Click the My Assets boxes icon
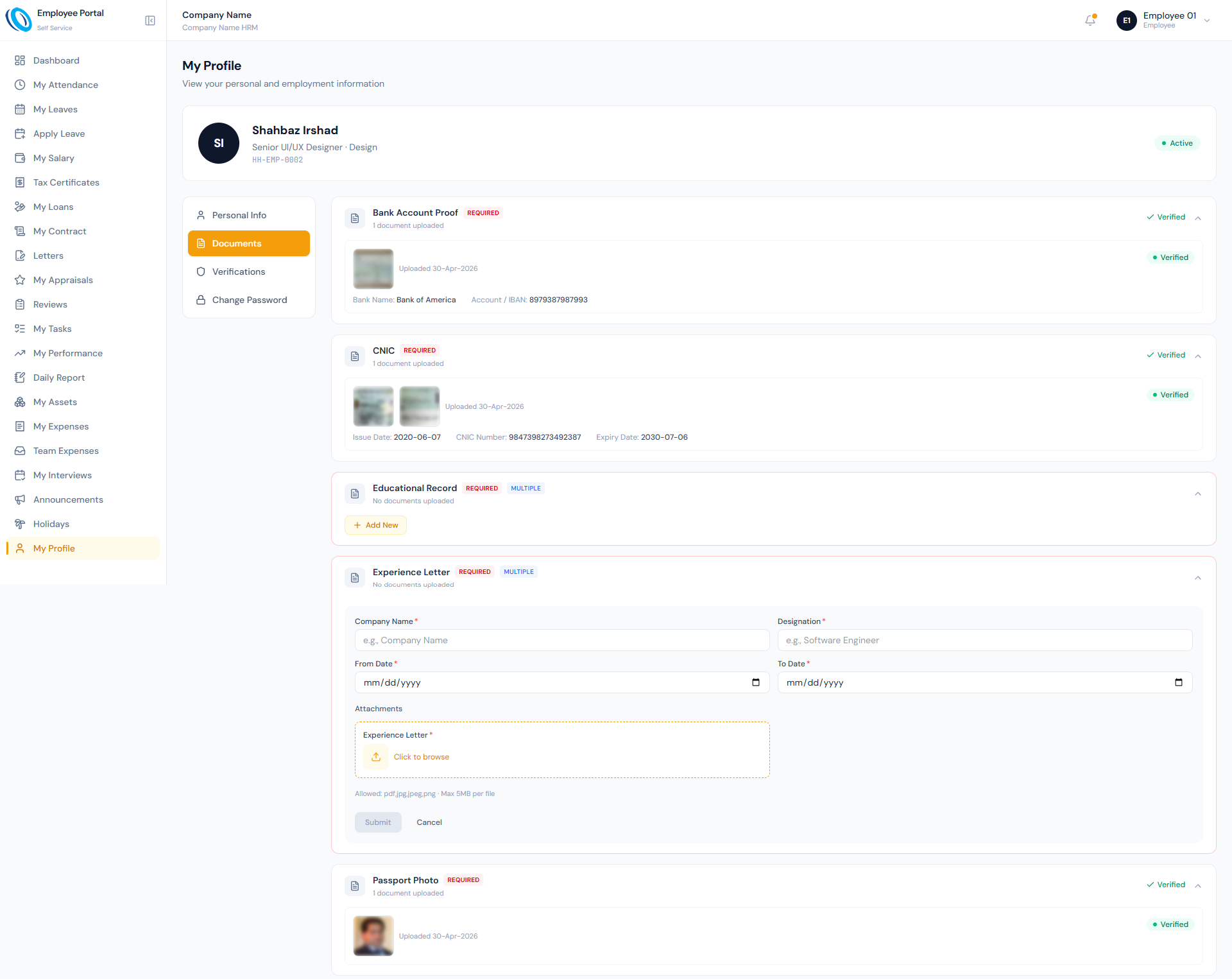The width and height of the screenshot is (1232, 979). tap(20, 402)
